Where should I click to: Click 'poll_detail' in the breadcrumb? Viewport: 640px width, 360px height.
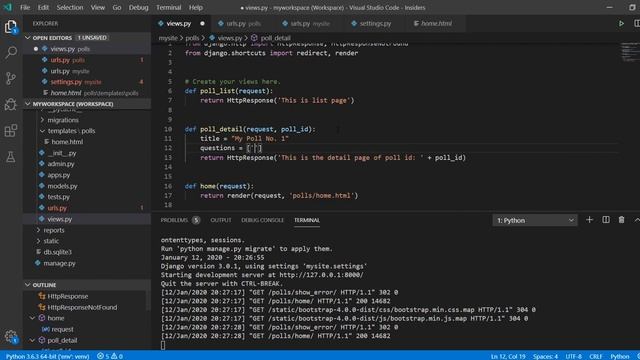point(276,38)
